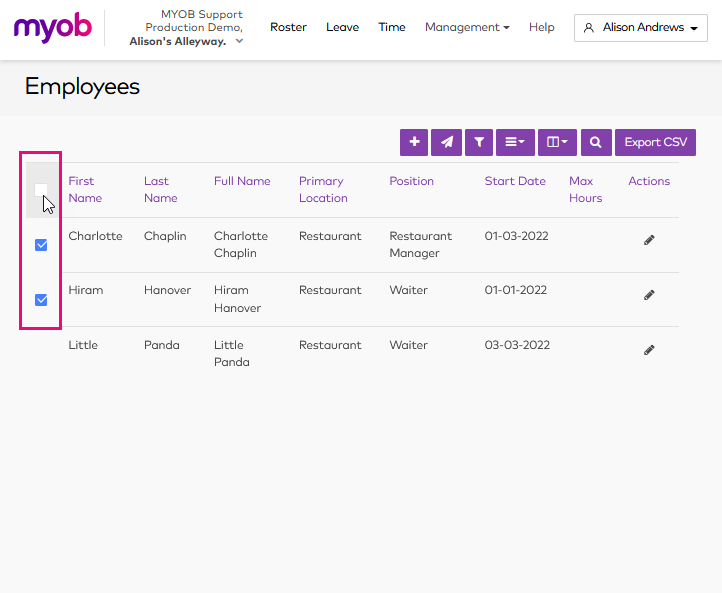Click the MYOB logo

[52, 27]
